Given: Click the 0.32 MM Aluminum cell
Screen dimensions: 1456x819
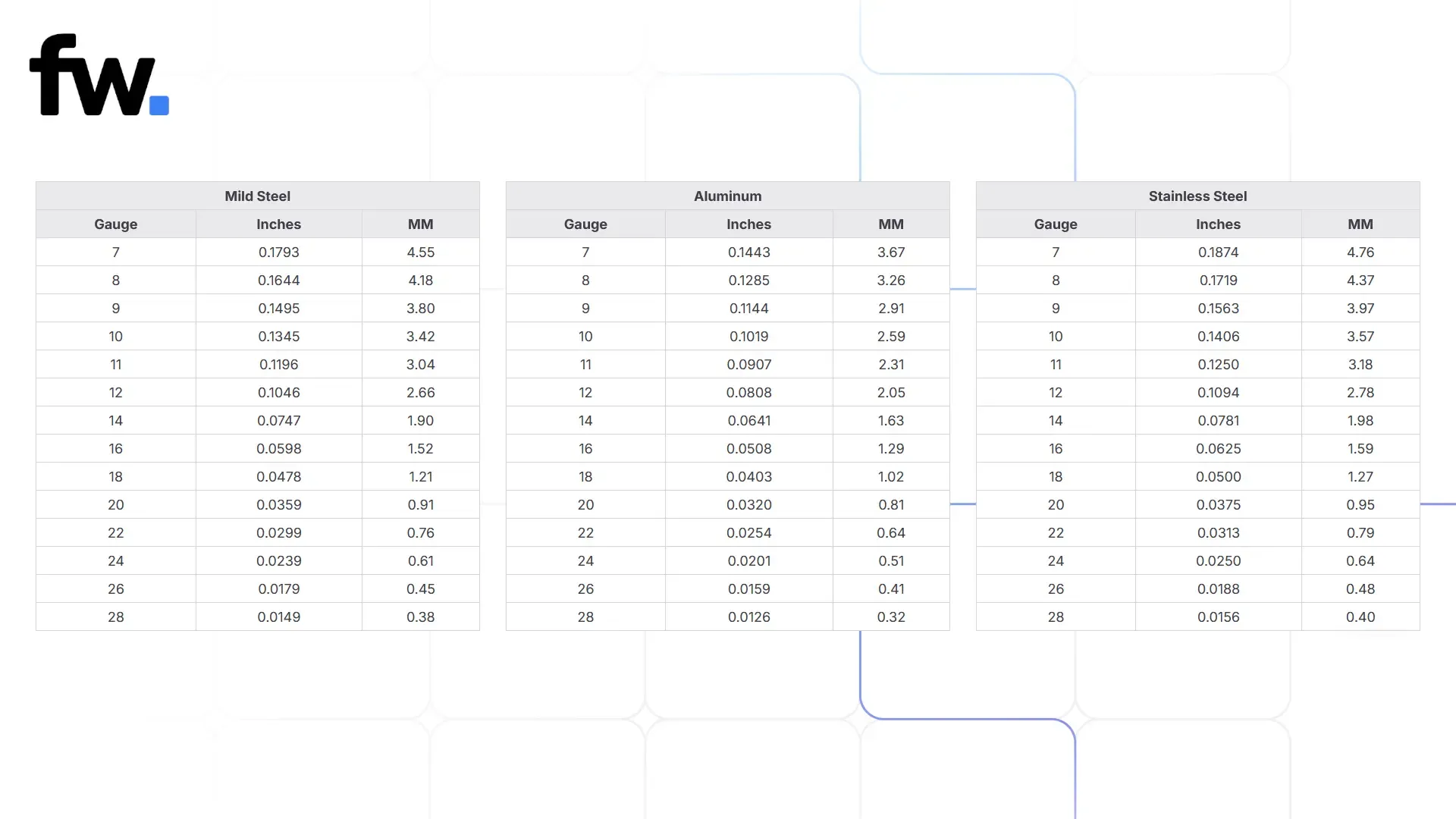Looking at the screenshot, I should [891, 617].
